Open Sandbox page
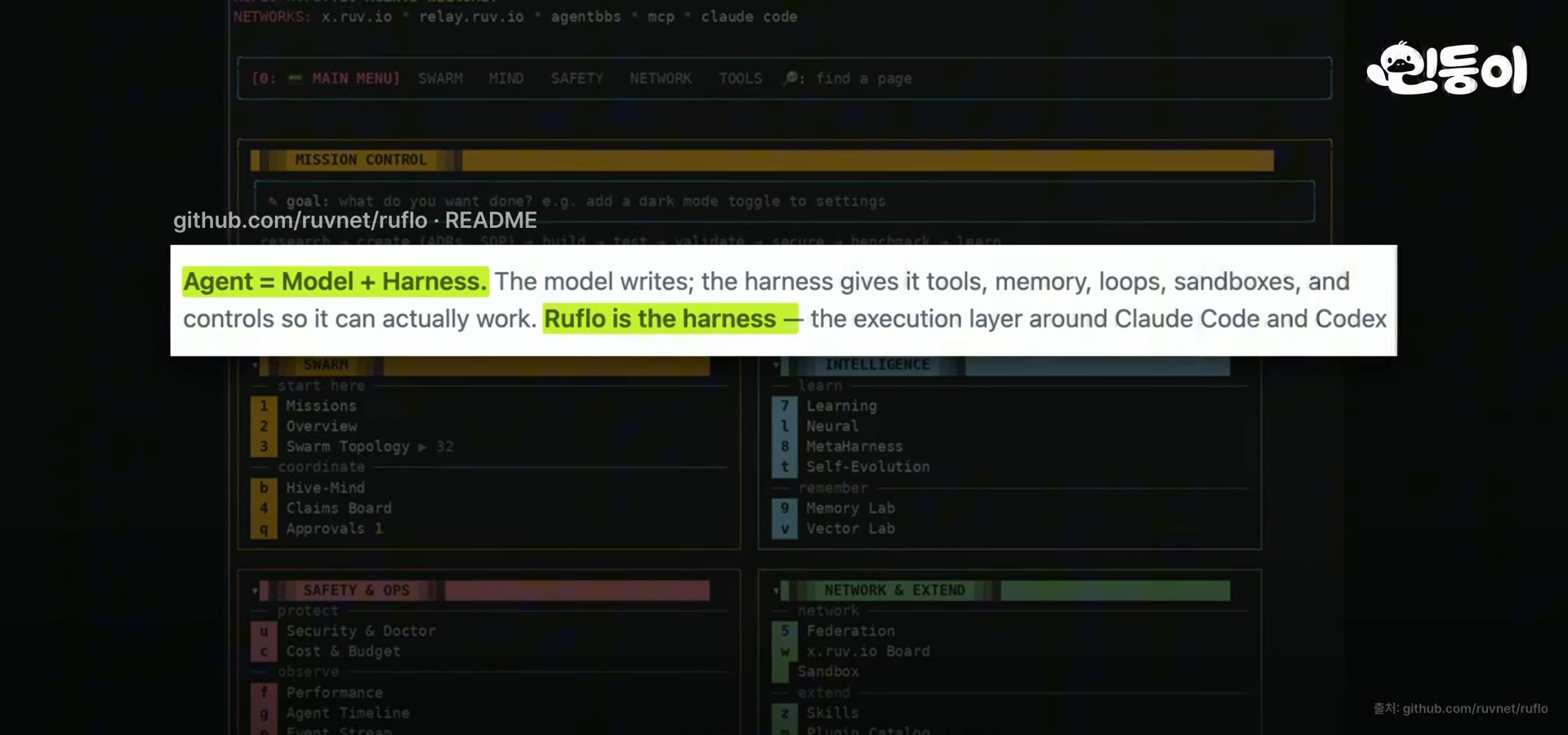This screenshot has height=735, width=1568. coord(828,671)
